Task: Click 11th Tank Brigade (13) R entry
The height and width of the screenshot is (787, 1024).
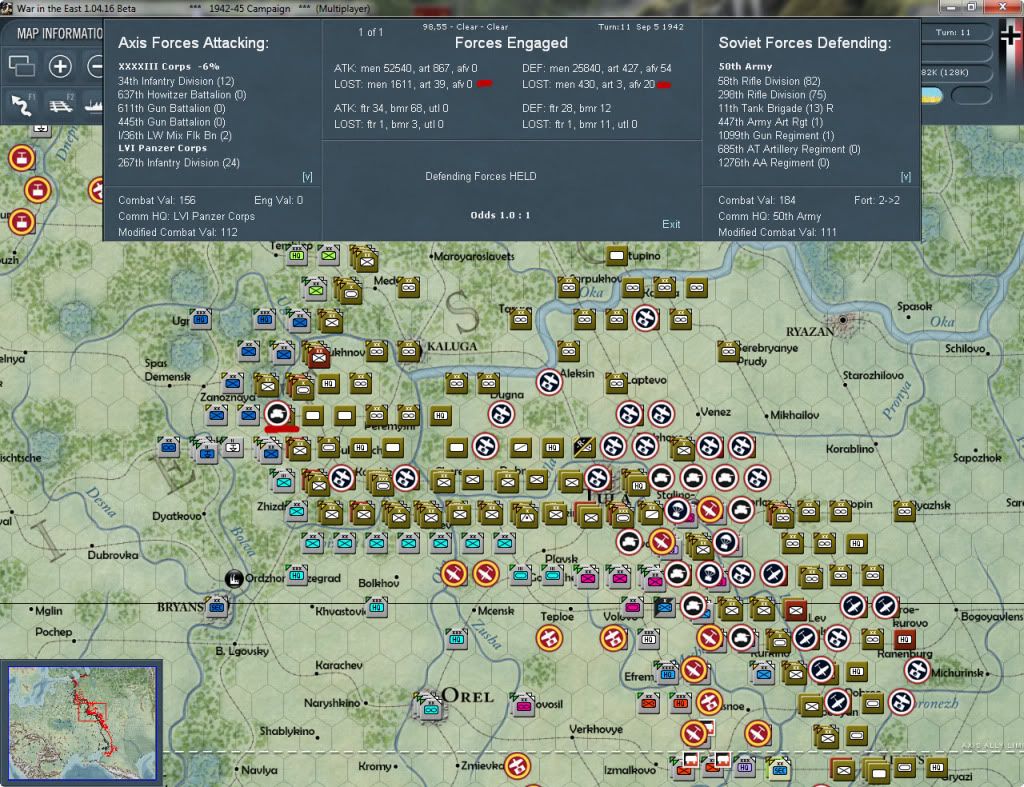Action: 775,108
